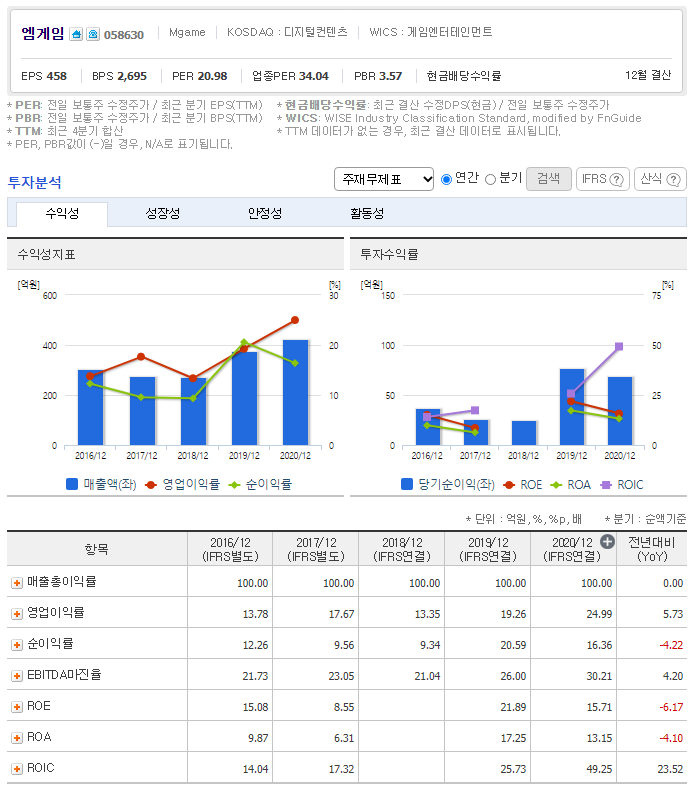Expand the 매출총이익률 row
The image size is (691, 788).
point(17,583)
